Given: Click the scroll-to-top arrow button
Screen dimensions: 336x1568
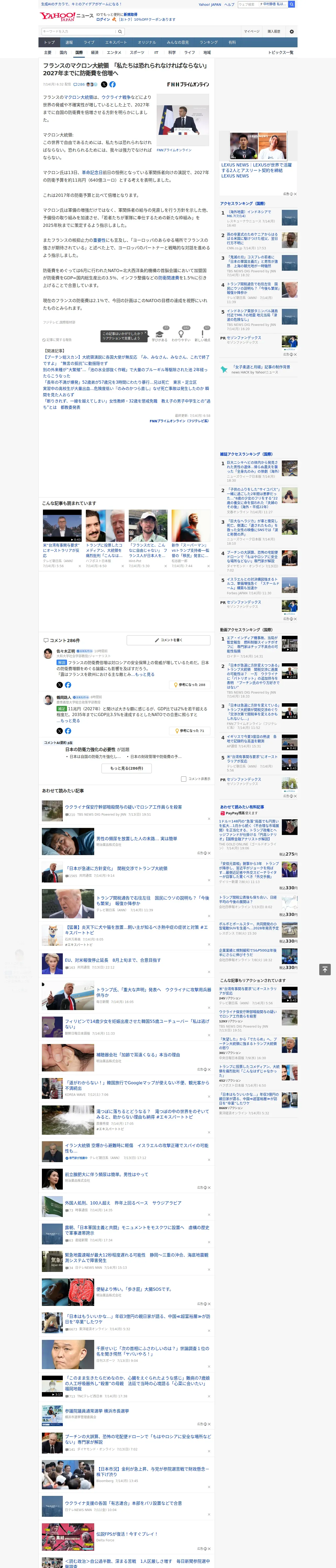Looking at the screenshot, I should [325, 969].
